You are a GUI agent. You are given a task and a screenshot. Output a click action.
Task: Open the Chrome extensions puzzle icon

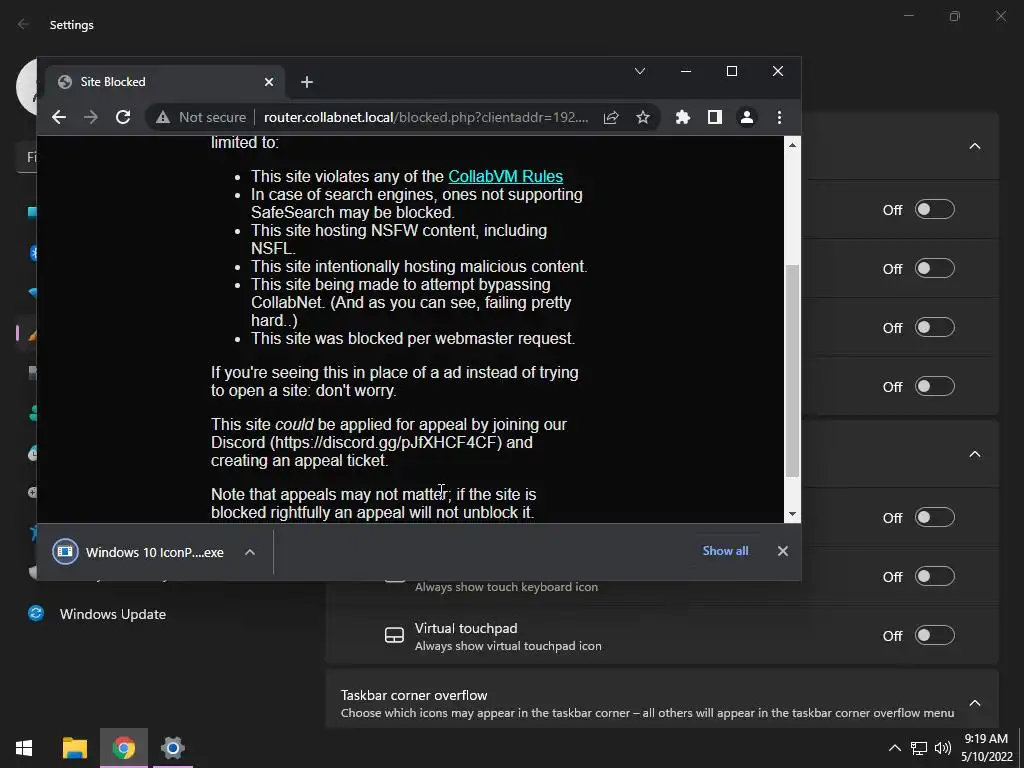click(x=682, y=118)
